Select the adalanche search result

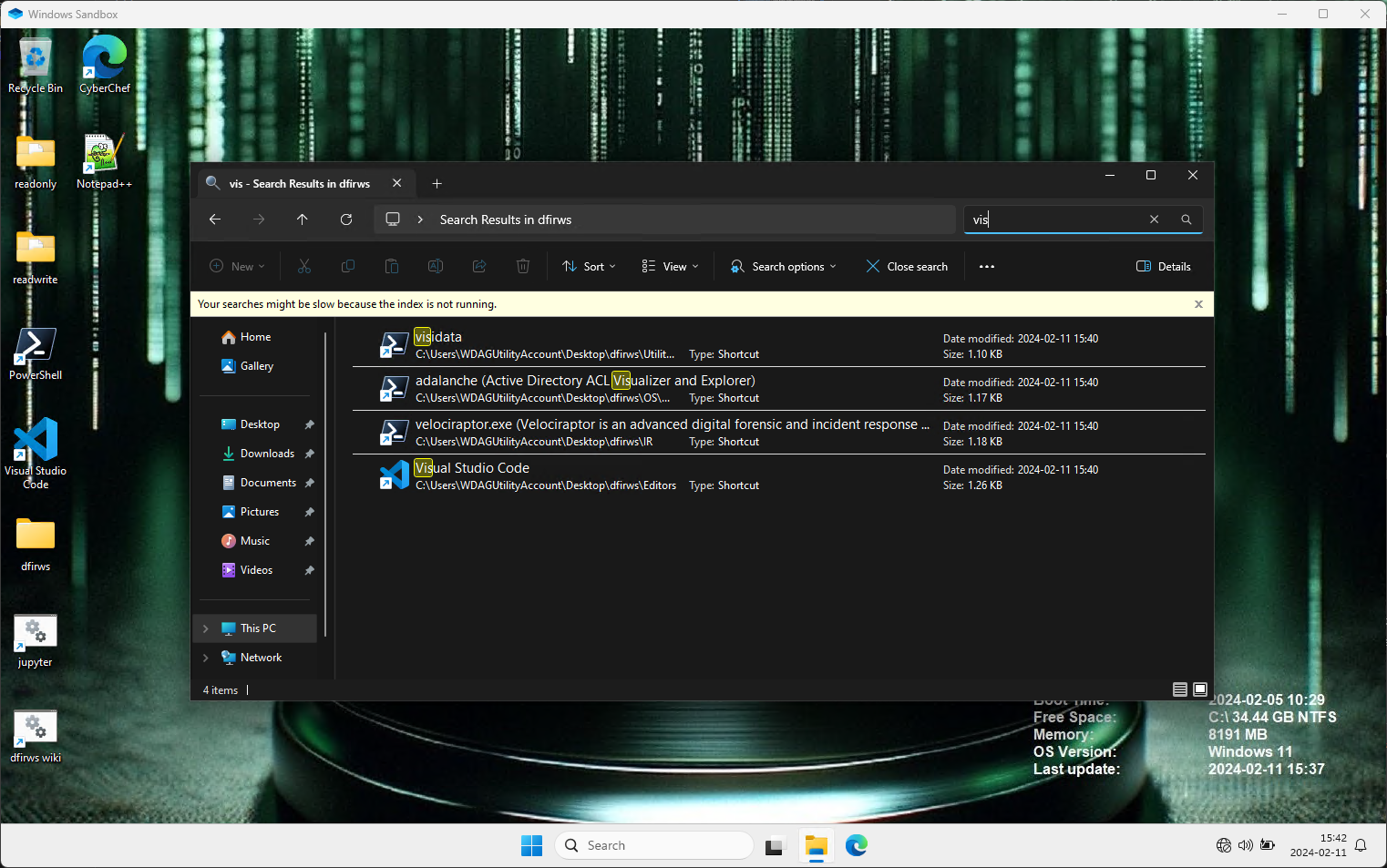point(779,389)
